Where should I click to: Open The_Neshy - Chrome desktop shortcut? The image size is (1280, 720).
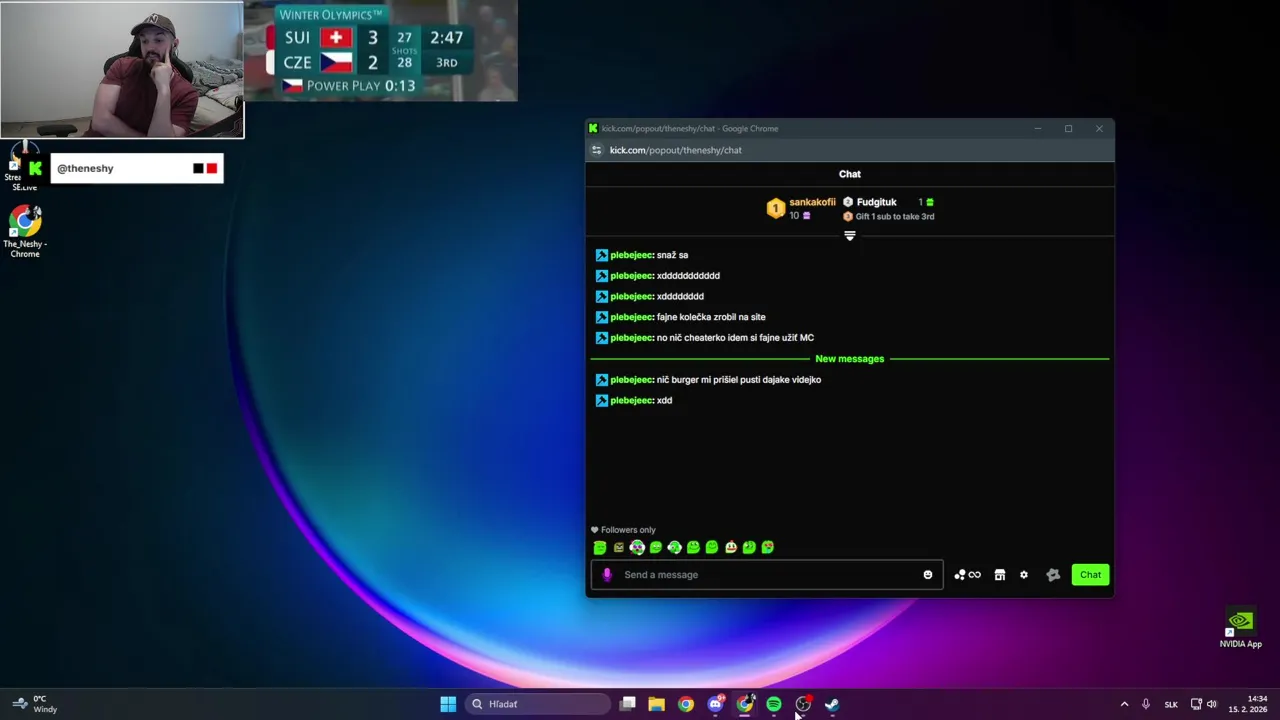point(25,232)
